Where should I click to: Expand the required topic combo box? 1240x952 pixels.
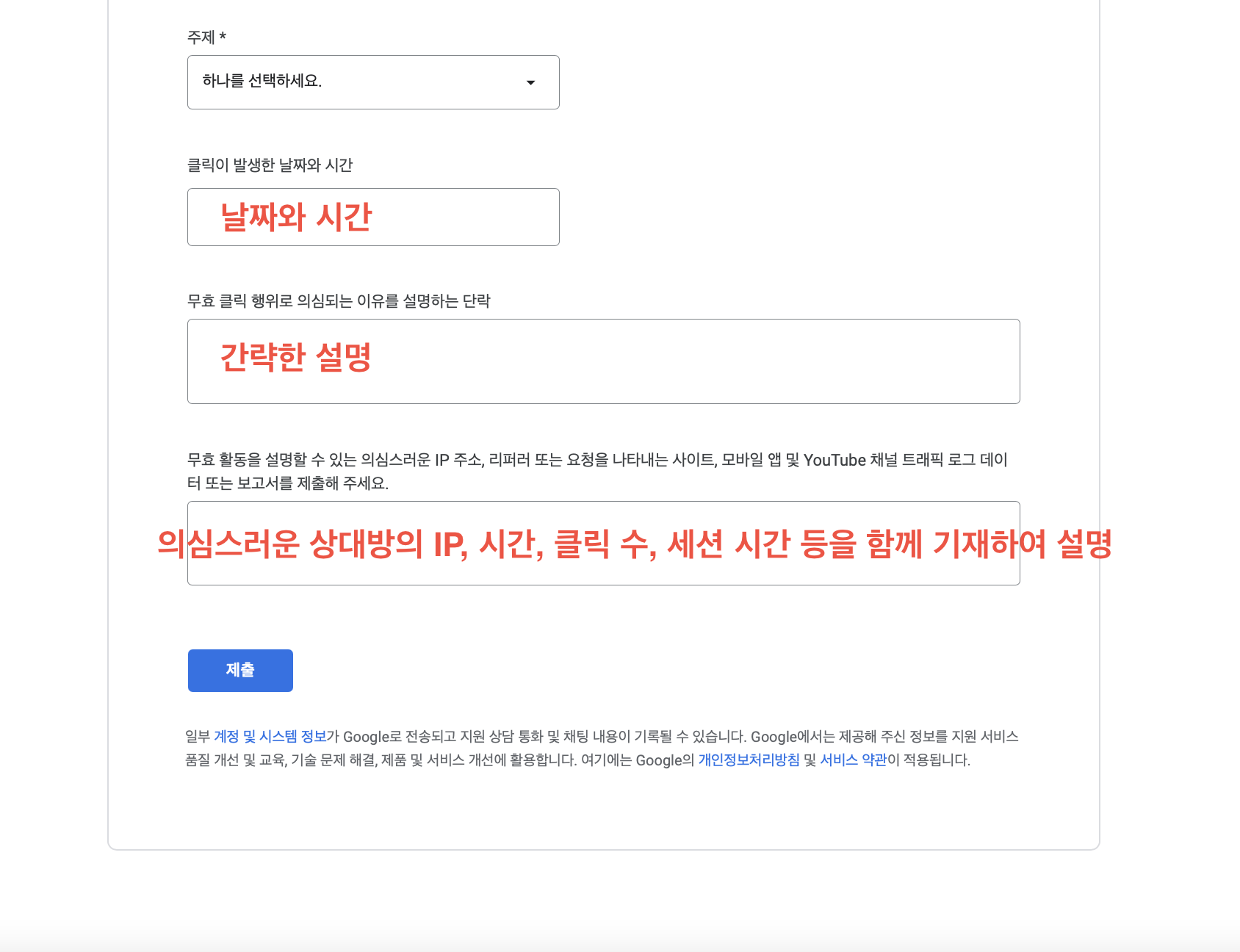click(373, 82)
